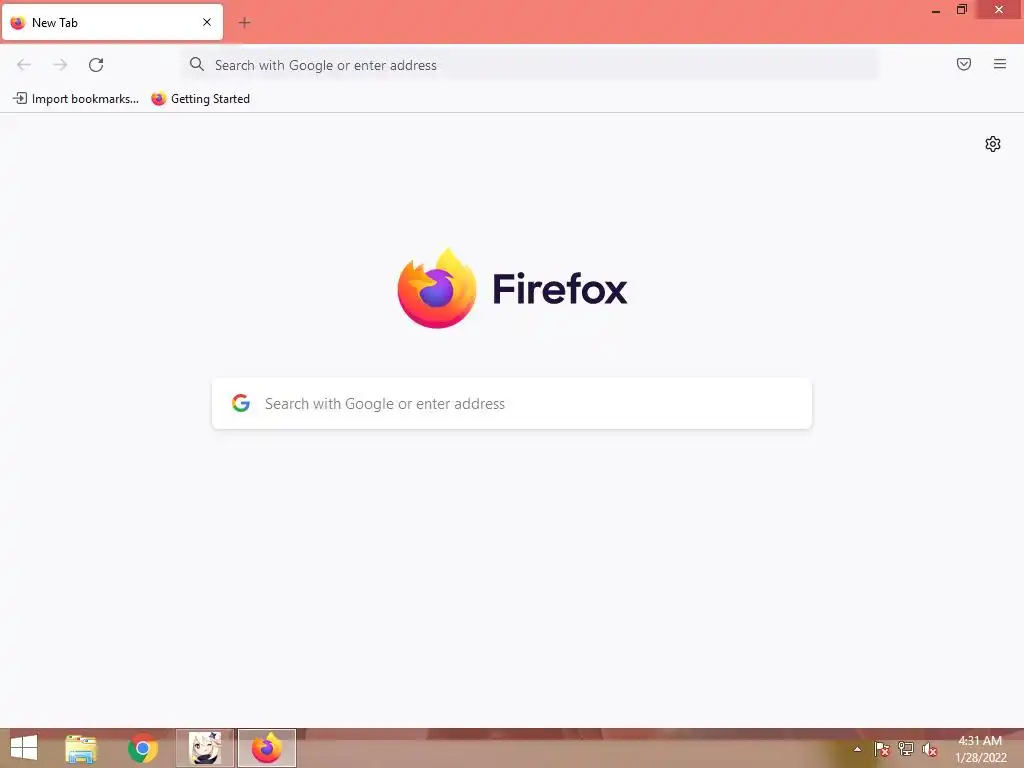The width and height of the screenshot is (1024, 768).
Task: Reload the current page
Action: [96, 65]
